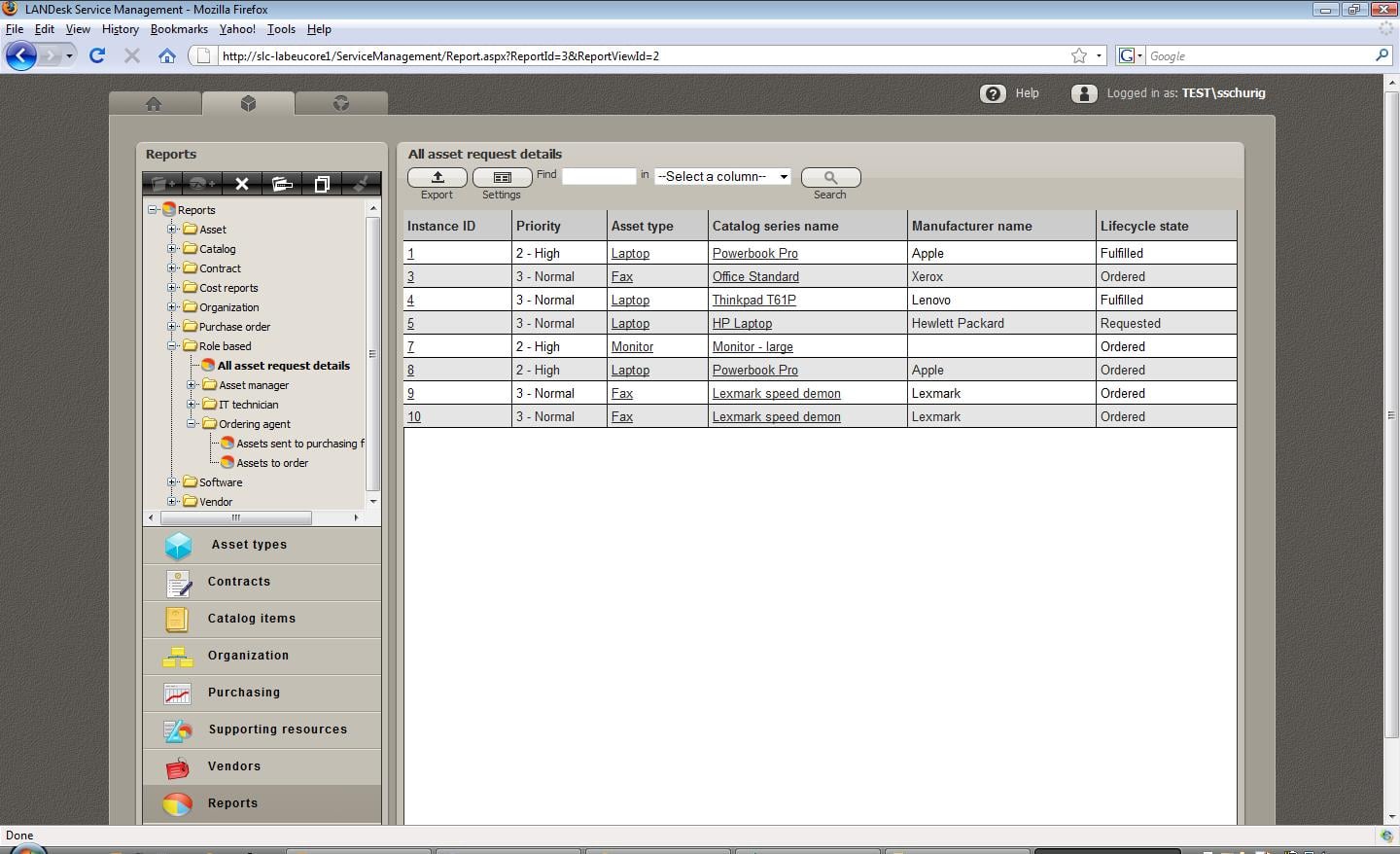
Task: Click the Find text input field
Action: pos(598,176)
